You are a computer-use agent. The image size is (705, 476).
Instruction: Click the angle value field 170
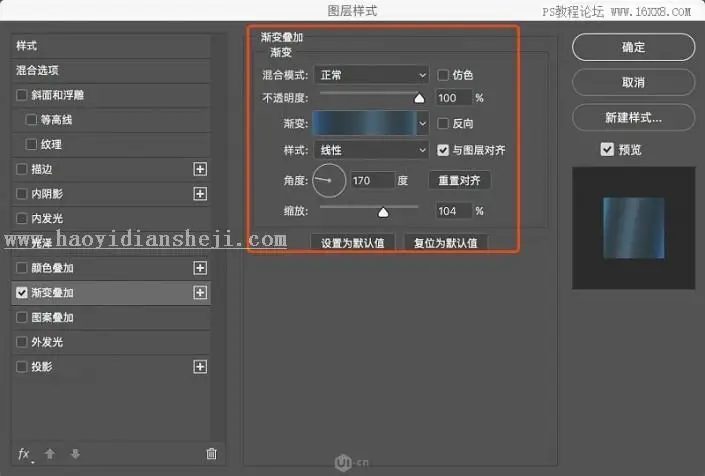tap(372, 181)
